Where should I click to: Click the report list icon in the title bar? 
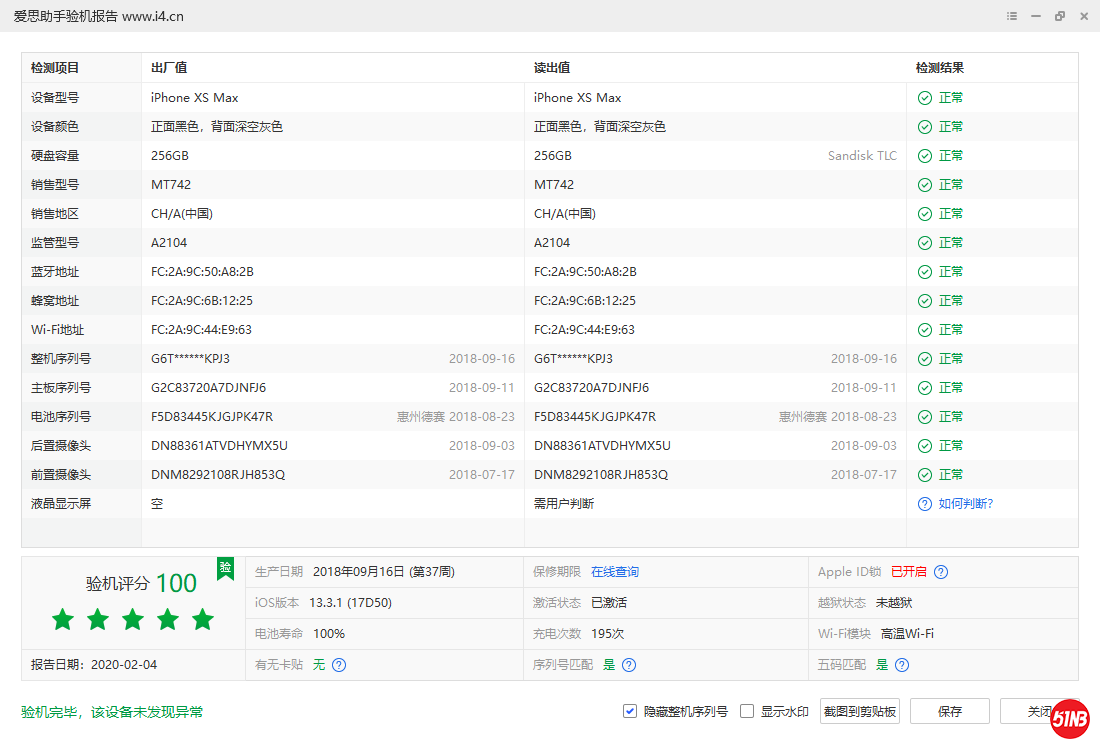click(x=1011, y=16)
